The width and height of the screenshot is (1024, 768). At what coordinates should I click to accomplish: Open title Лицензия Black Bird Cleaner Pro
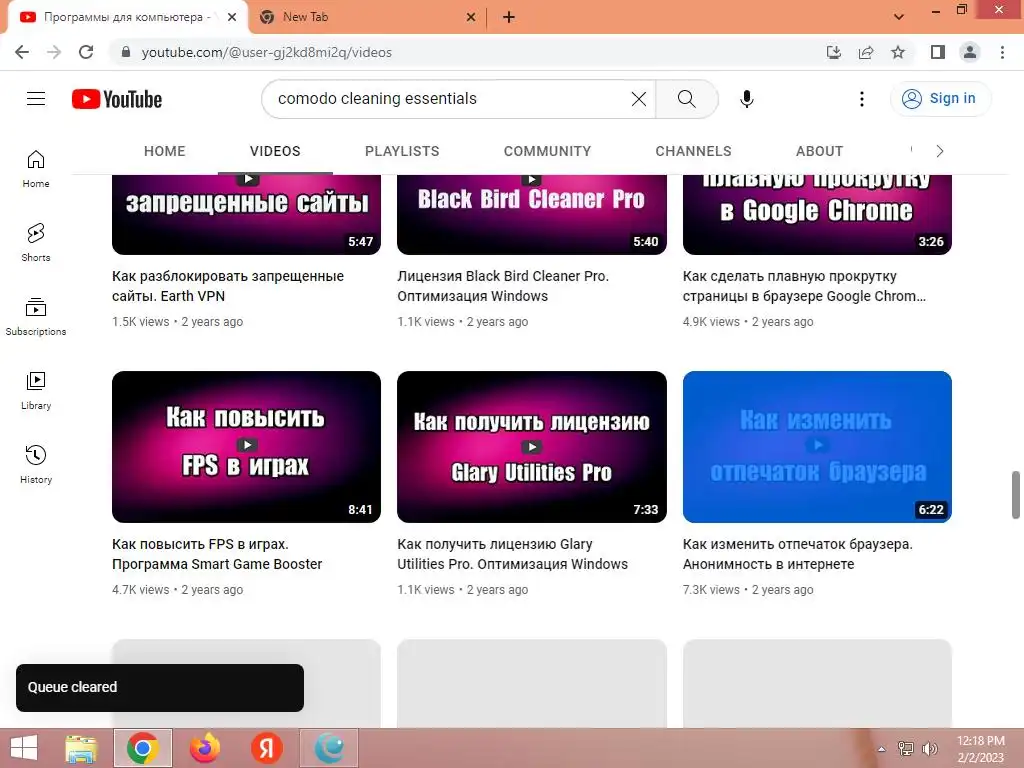coord(503,286)
